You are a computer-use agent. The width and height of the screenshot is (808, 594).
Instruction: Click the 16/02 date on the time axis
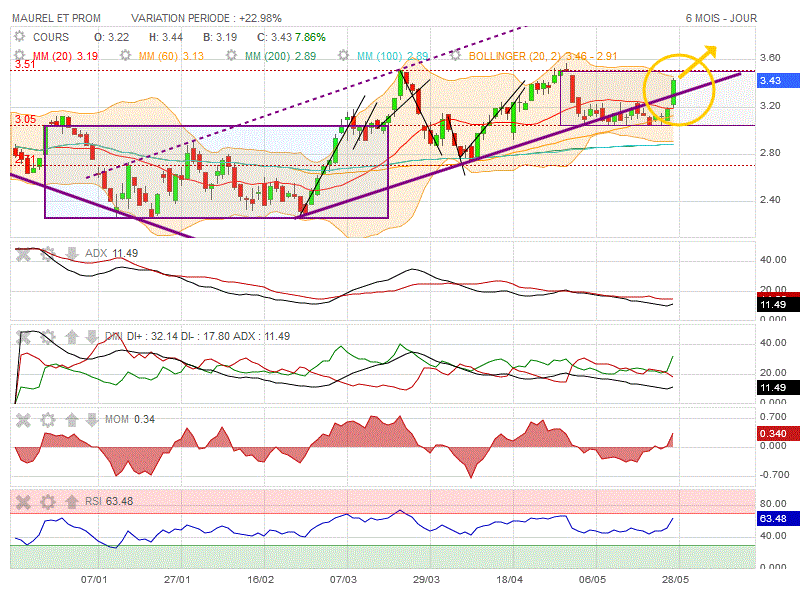coord(260,580)
